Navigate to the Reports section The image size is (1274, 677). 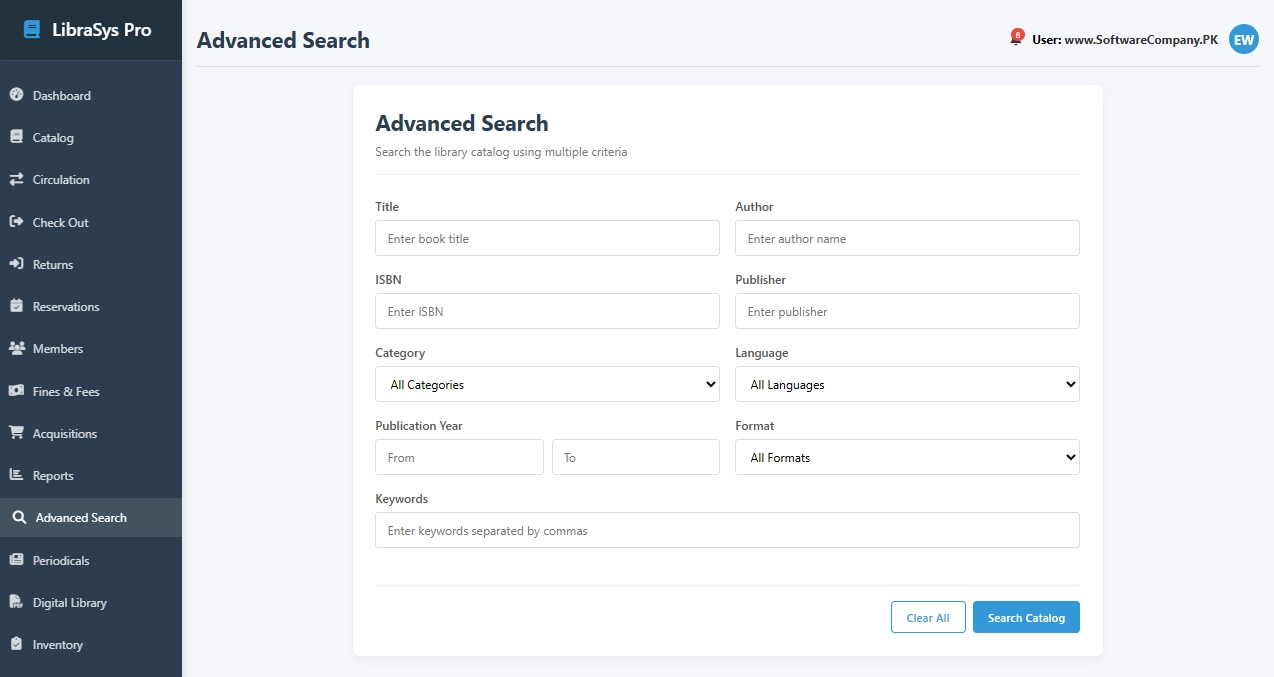[x=53, y=476]
